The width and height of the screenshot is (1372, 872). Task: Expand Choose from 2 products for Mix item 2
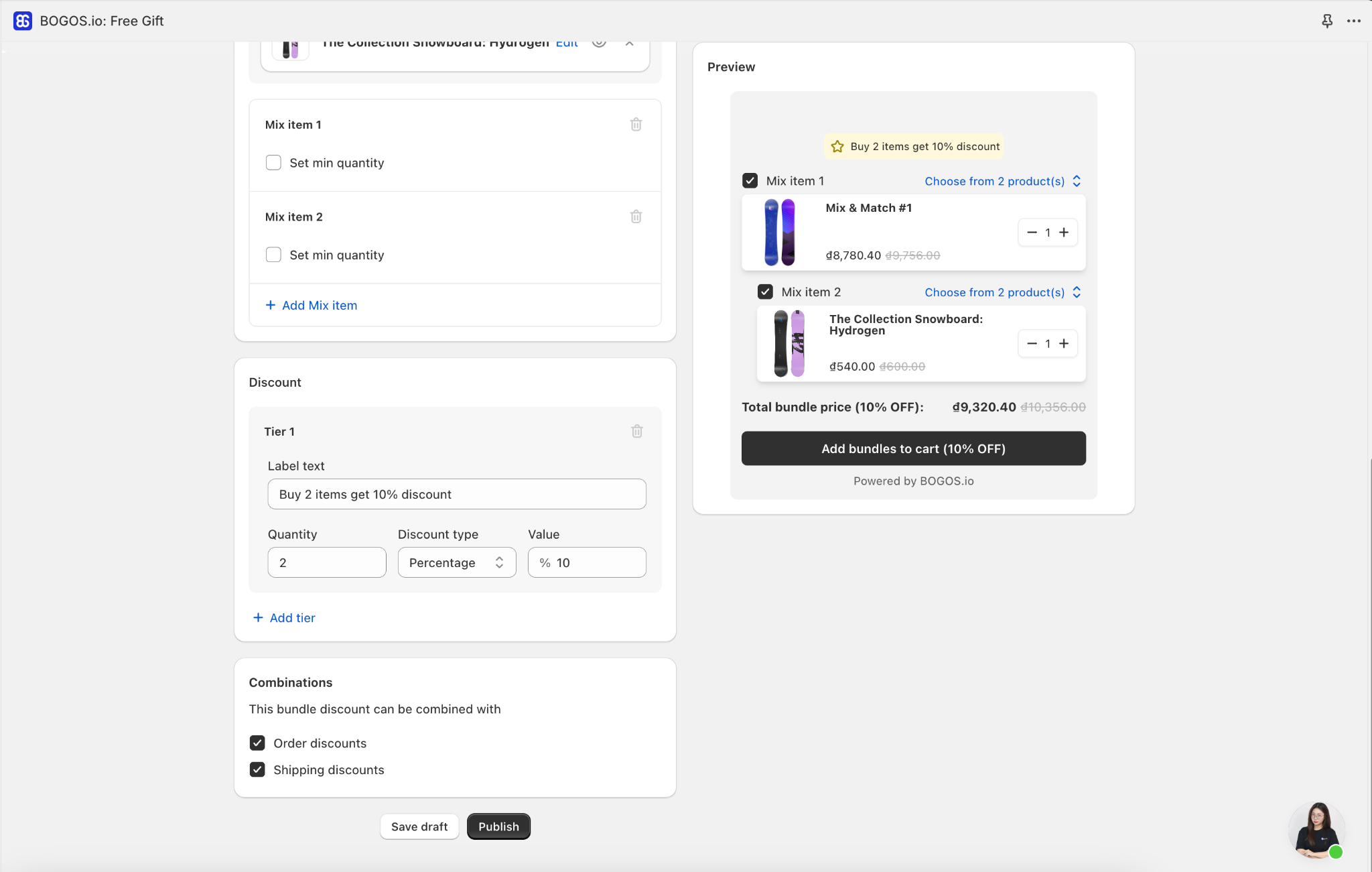tap(1003, 293)
